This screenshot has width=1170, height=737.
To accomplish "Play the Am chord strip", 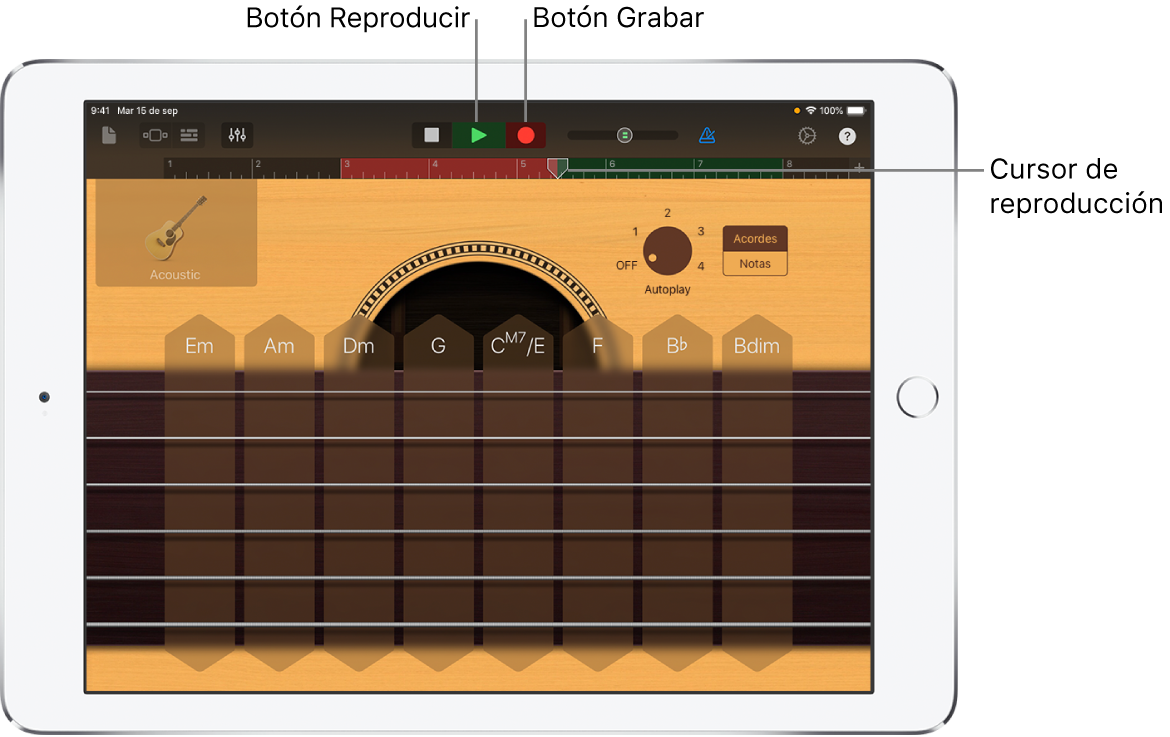I will point(279,492).
